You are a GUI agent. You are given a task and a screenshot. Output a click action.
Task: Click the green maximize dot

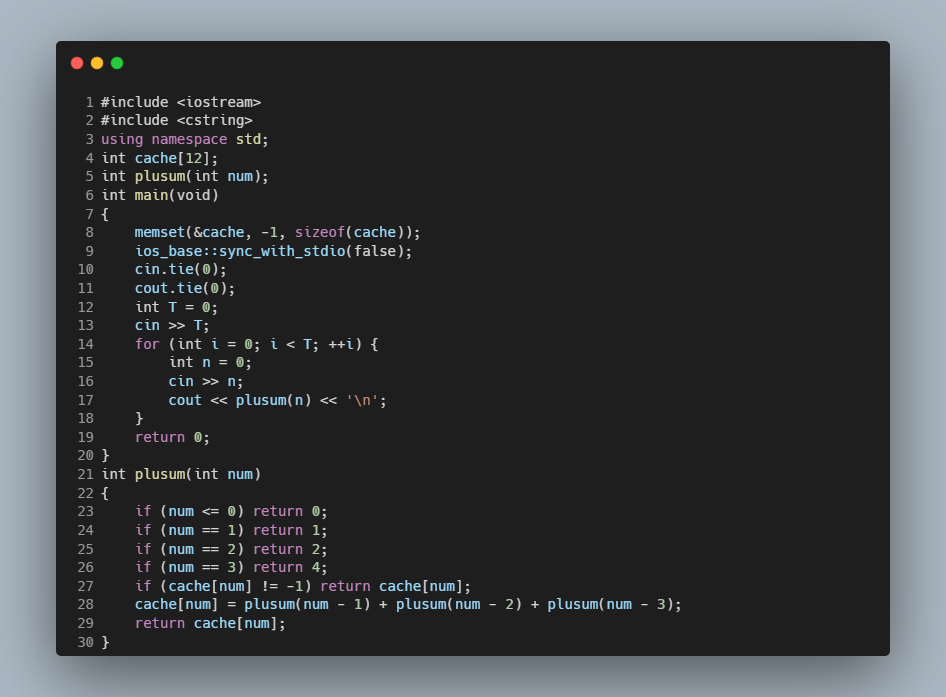(x=117, y=63)
